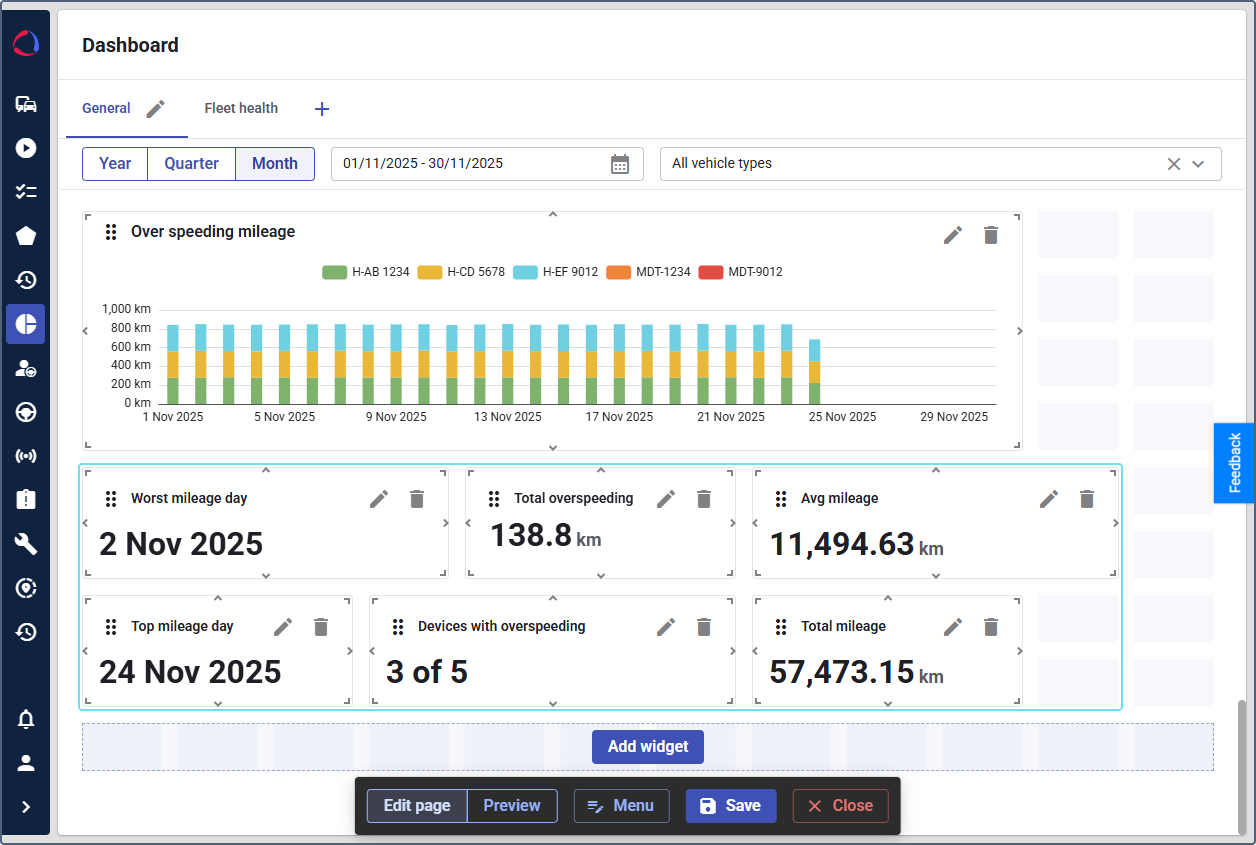Open the Menu dropdown in bottom toolbar
Viewport: 1256px width, 845px height.
tap(621, 806)
